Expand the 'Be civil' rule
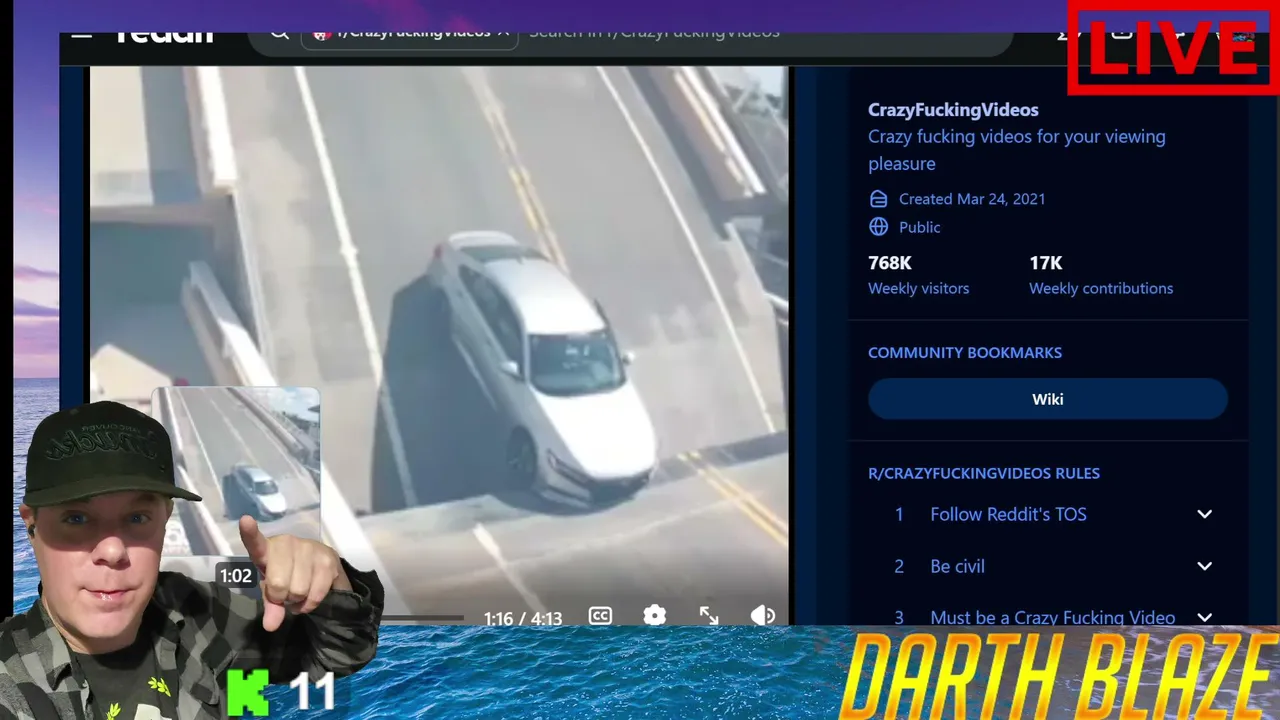Screen dimensions: 1280x720 tap(1204, 566)
